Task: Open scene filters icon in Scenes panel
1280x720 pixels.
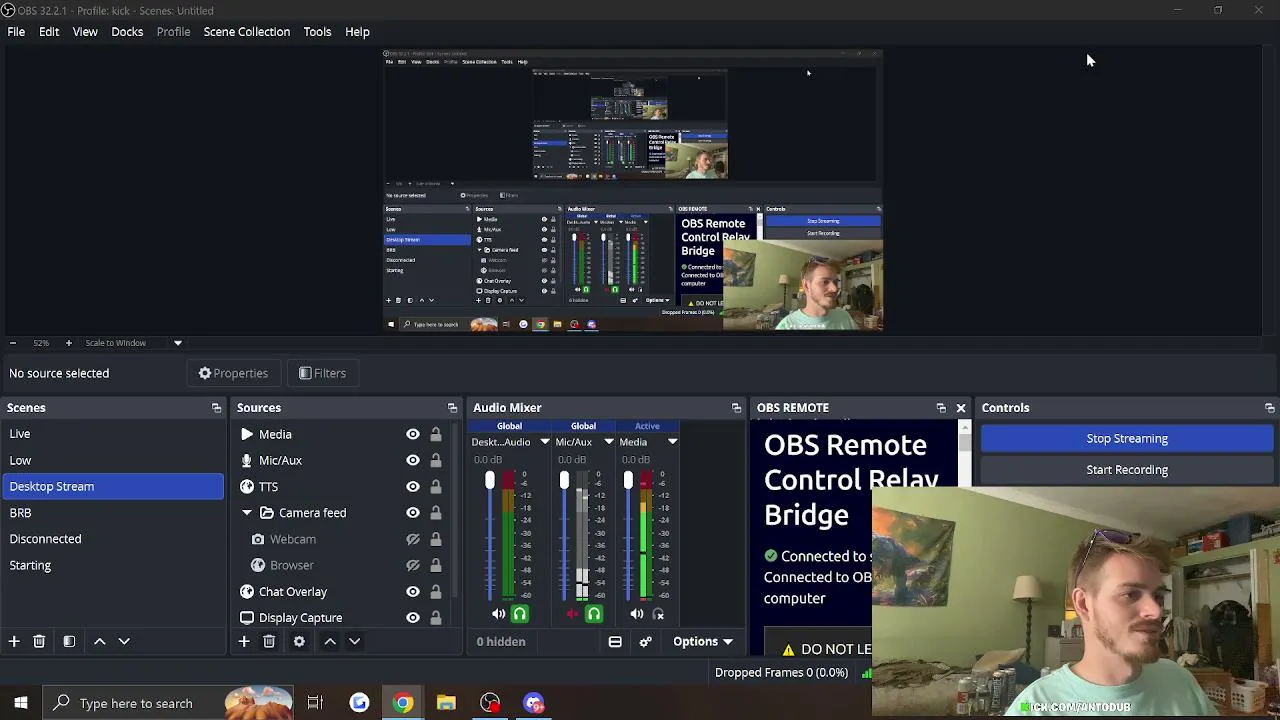Action: point(69,641)
